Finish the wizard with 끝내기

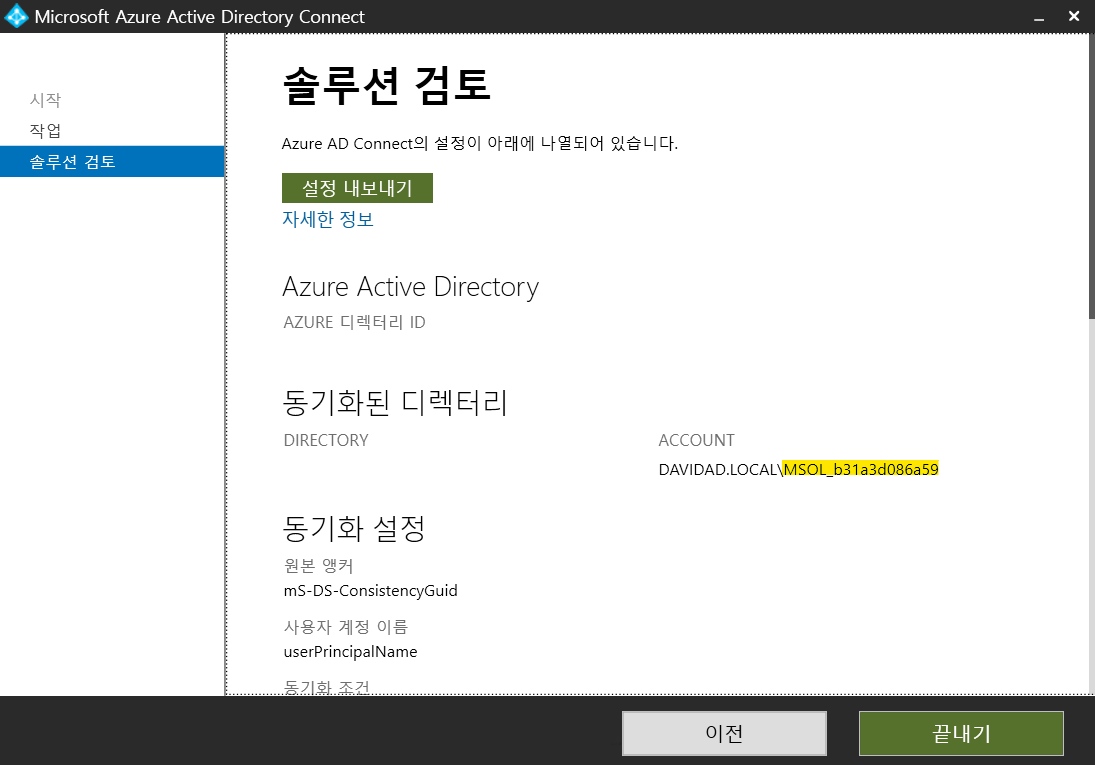click(x=961, y=733)
